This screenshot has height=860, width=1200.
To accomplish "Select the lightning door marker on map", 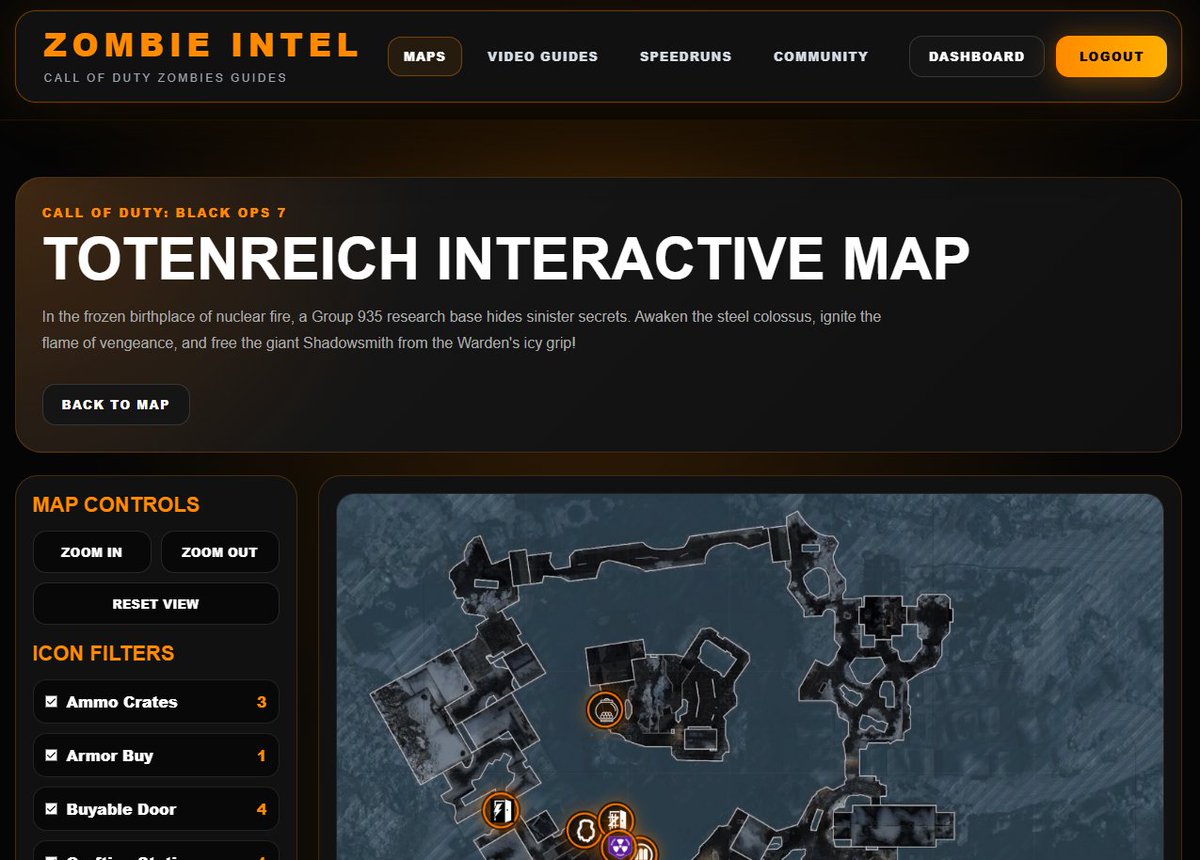I will click(500, 810).
